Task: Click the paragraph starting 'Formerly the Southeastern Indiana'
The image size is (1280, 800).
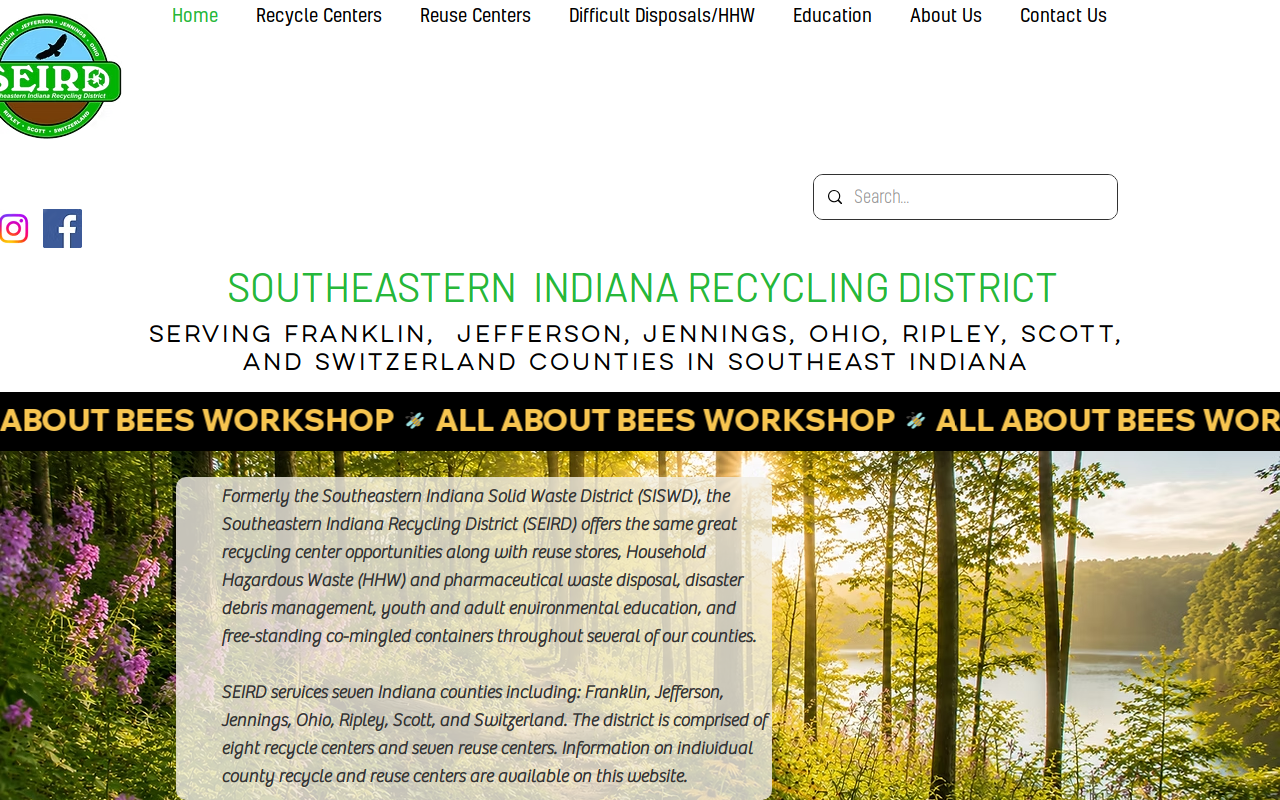Action: (x=490, y=566)
